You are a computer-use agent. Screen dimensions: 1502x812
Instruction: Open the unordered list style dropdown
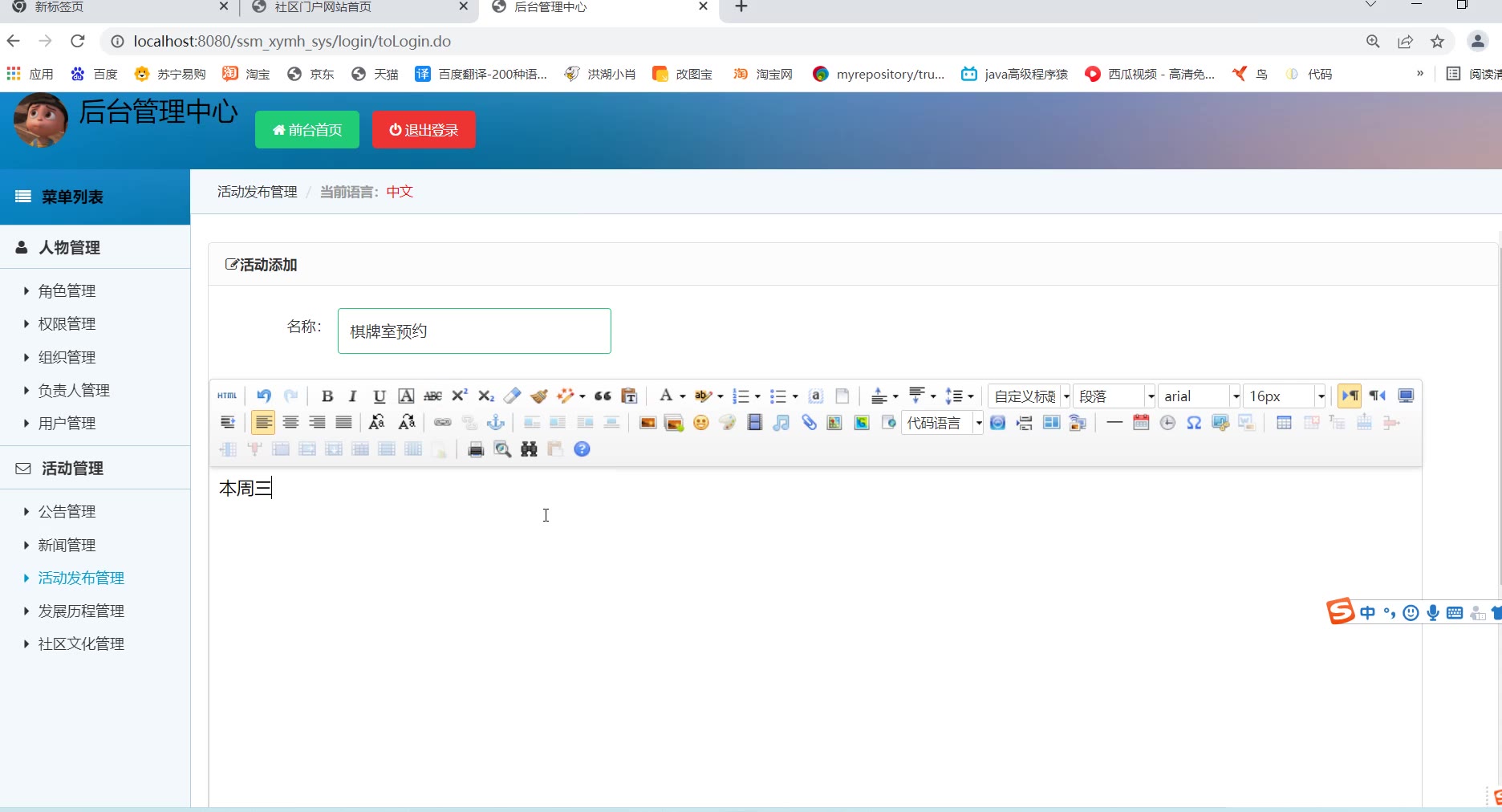pos(795,396)
